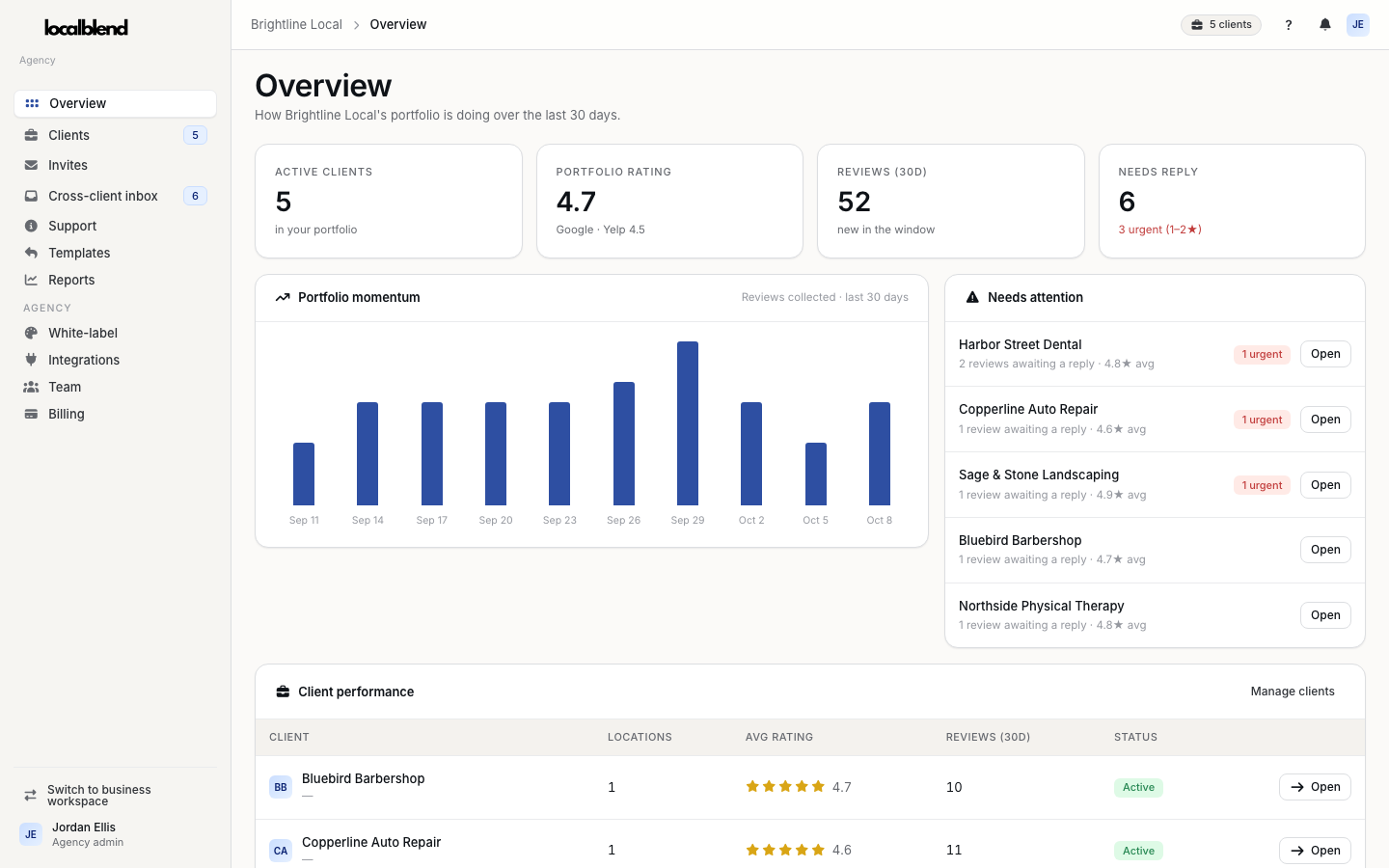Image resolution: width=1389 pixels, height=868 pixels.
Task: Open Sage & Stone Landscaping attention item
Action: (x=1325, y=485)
